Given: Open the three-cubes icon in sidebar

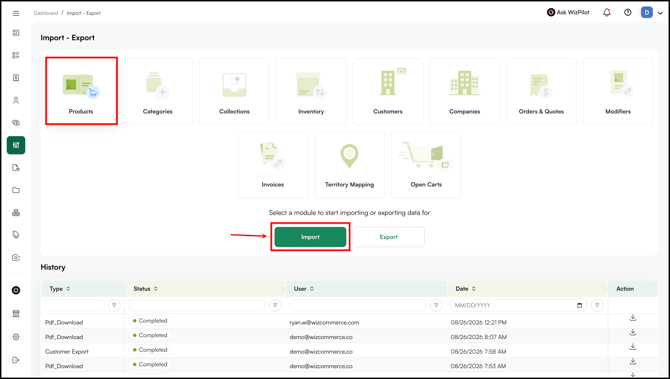Looking at the screenshot, I should coord(16,213).
